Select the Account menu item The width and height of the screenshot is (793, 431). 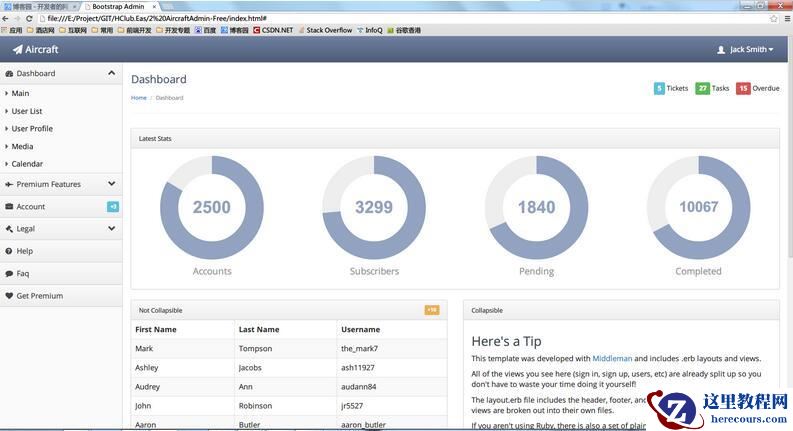coord(61,206)
